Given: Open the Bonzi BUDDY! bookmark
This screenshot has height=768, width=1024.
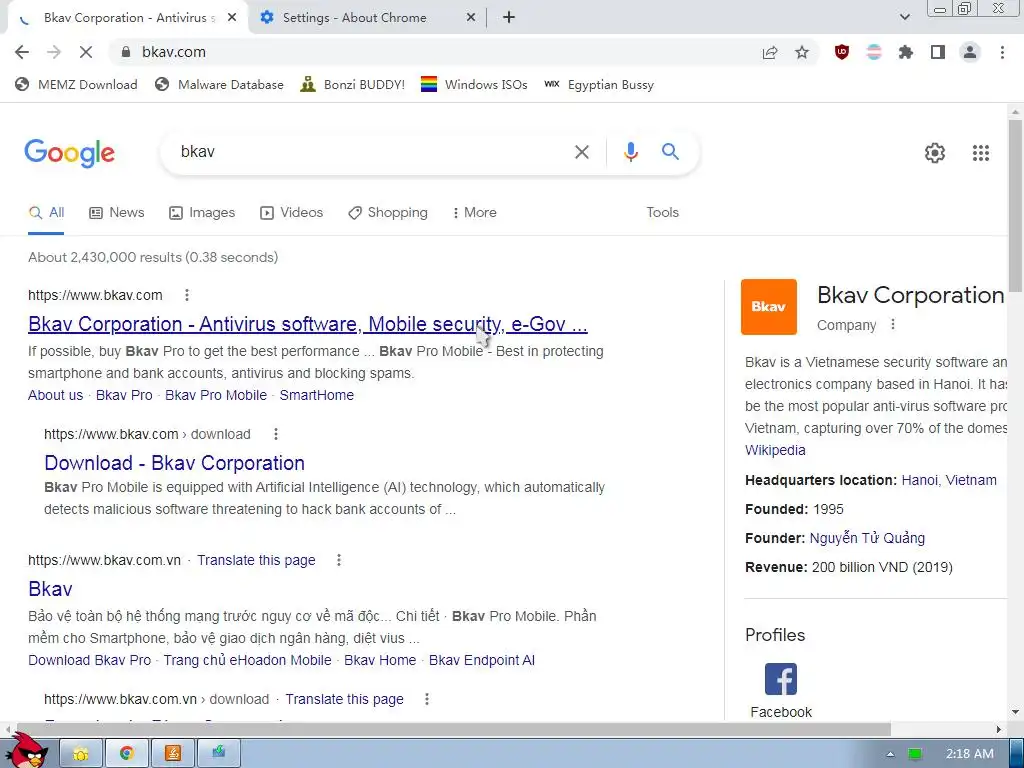Looking at the screenshot, I should coord(353,85).
